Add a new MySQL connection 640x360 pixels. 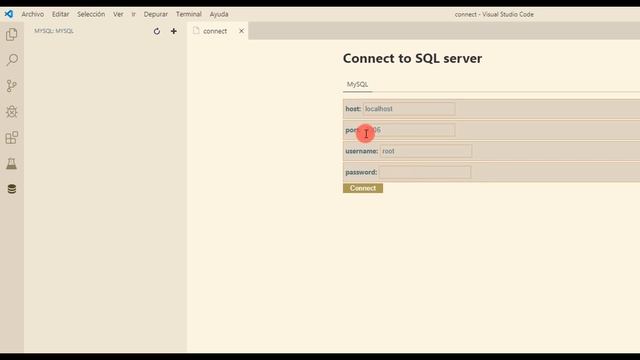tap(173, 31)
